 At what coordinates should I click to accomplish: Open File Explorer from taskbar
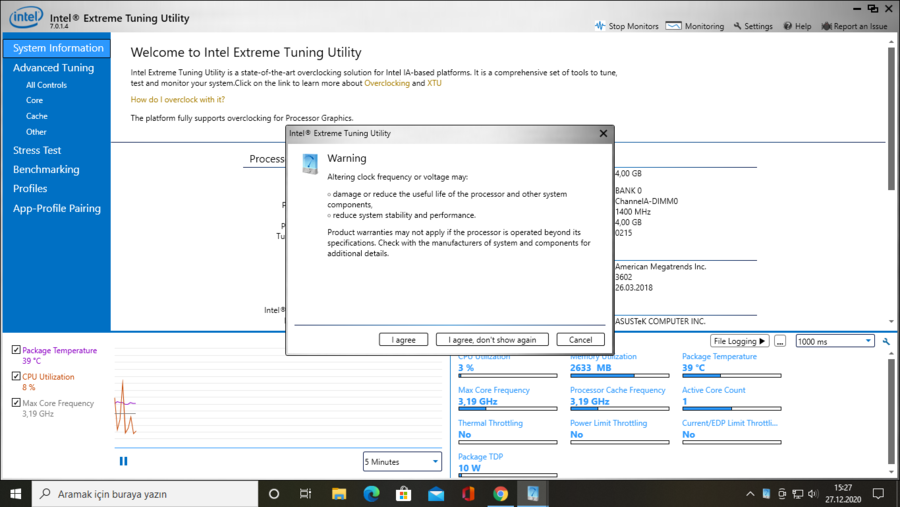coord(339,494)
